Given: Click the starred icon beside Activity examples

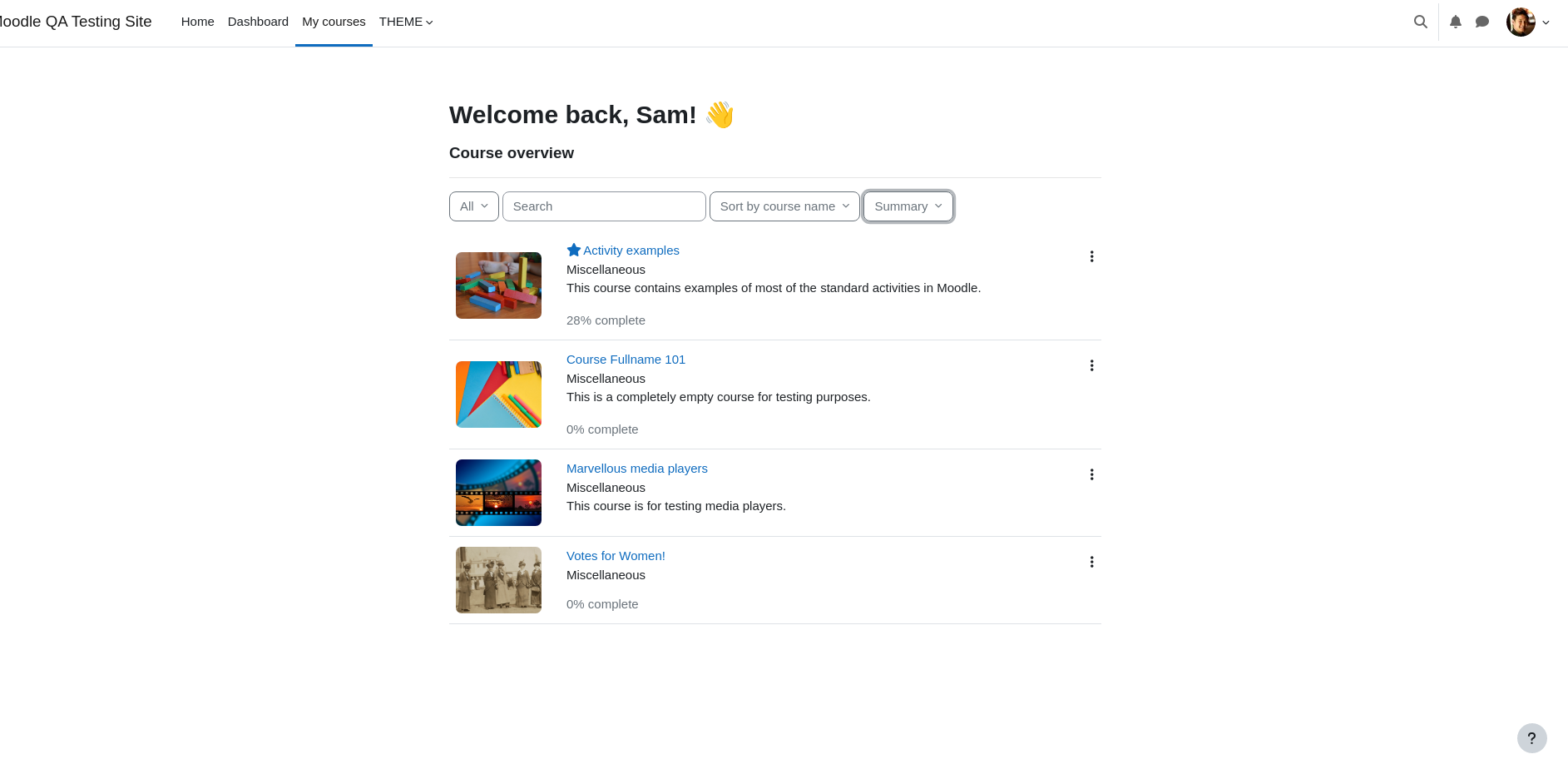Looking at the screenshot, I should tap(574, 250).
